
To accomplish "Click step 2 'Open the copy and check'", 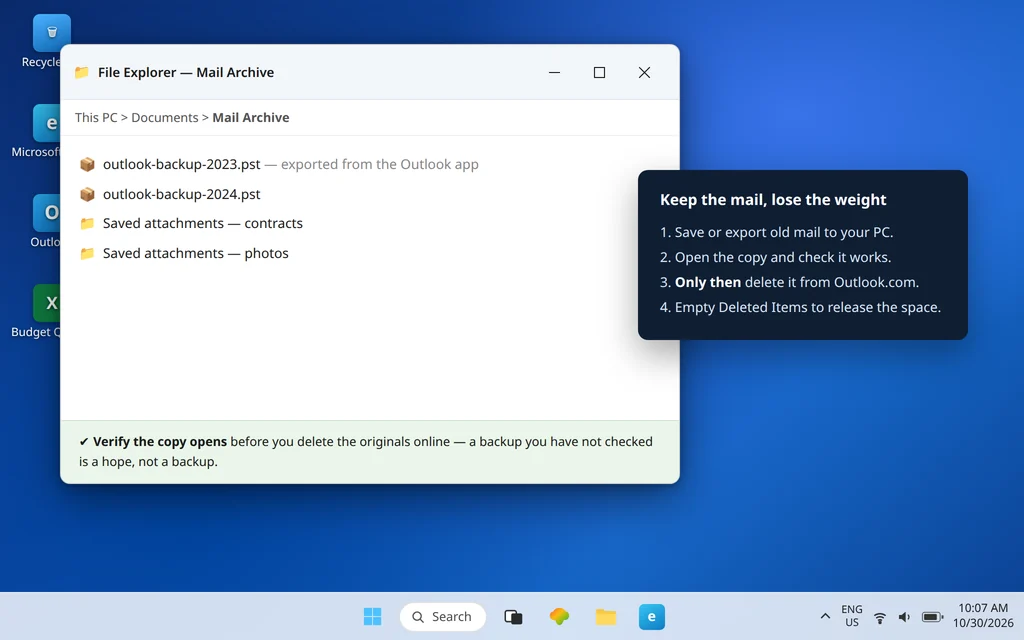I will click(x=775, y=257).
